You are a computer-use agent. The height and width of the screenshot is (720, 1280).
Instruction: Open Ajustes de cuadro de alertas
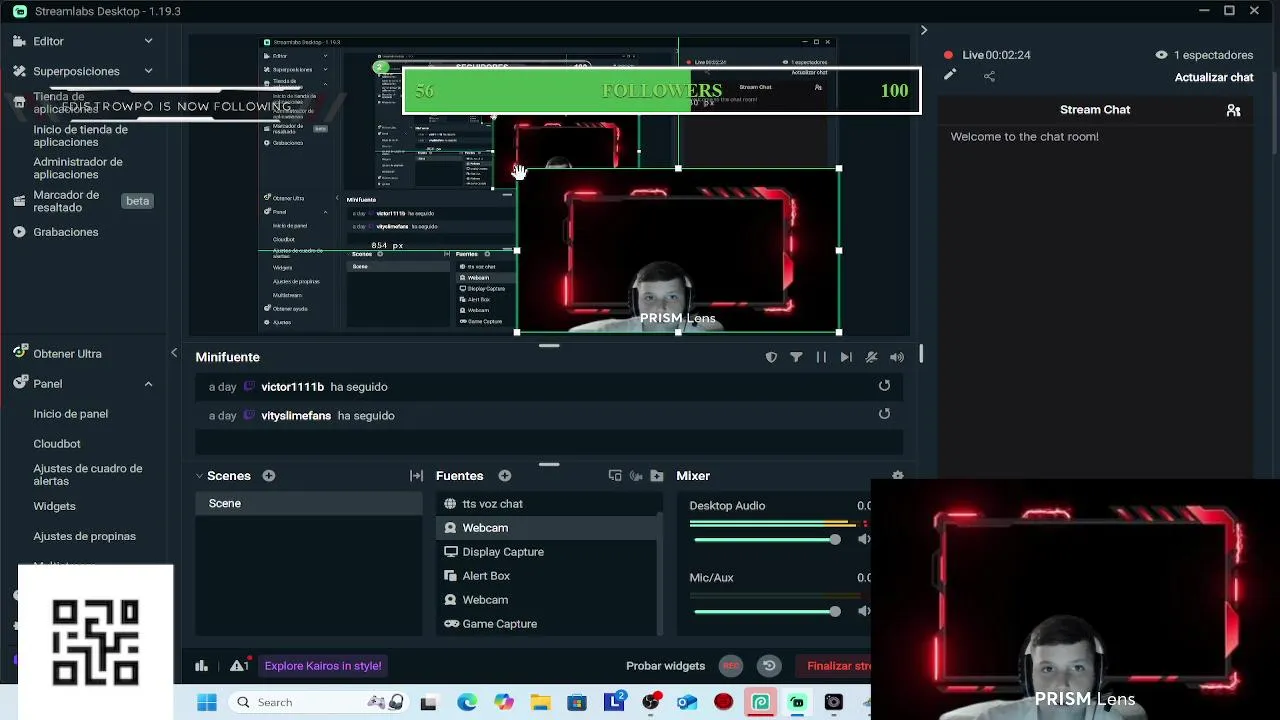pos(88,475)
